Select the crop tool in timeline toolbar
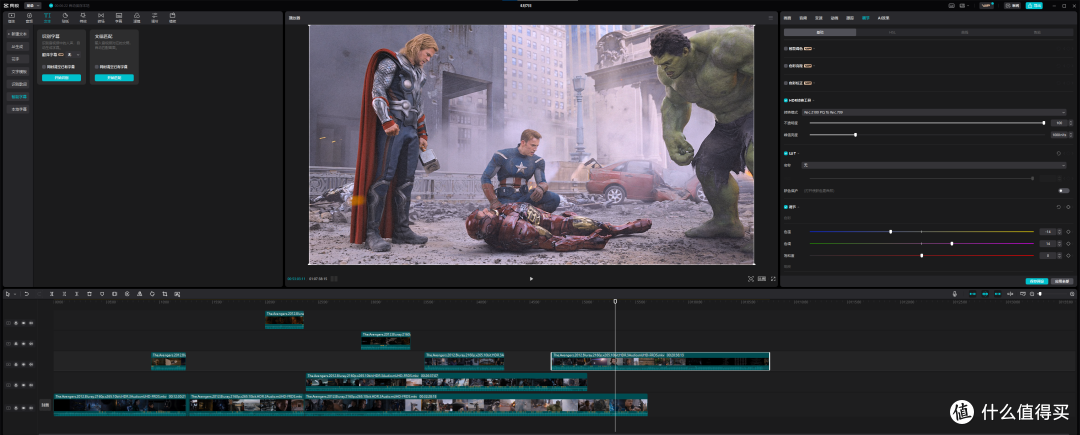 coord(165,294)
